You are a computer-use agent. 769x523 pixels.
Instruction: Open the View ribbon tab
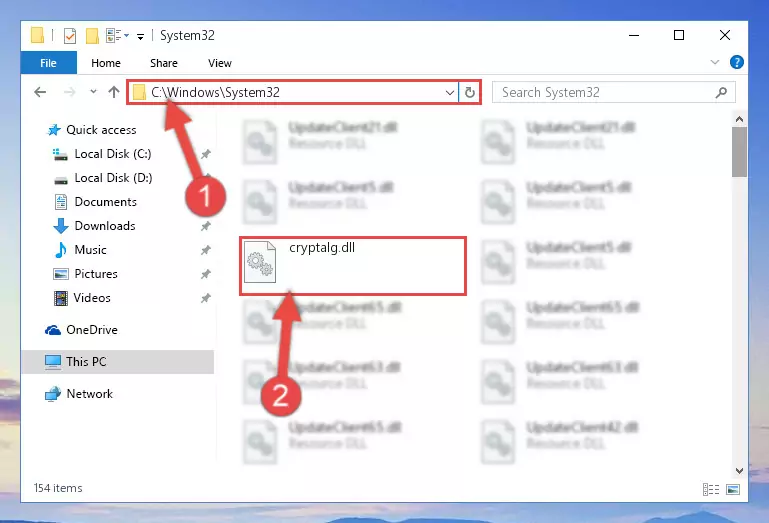220,63
